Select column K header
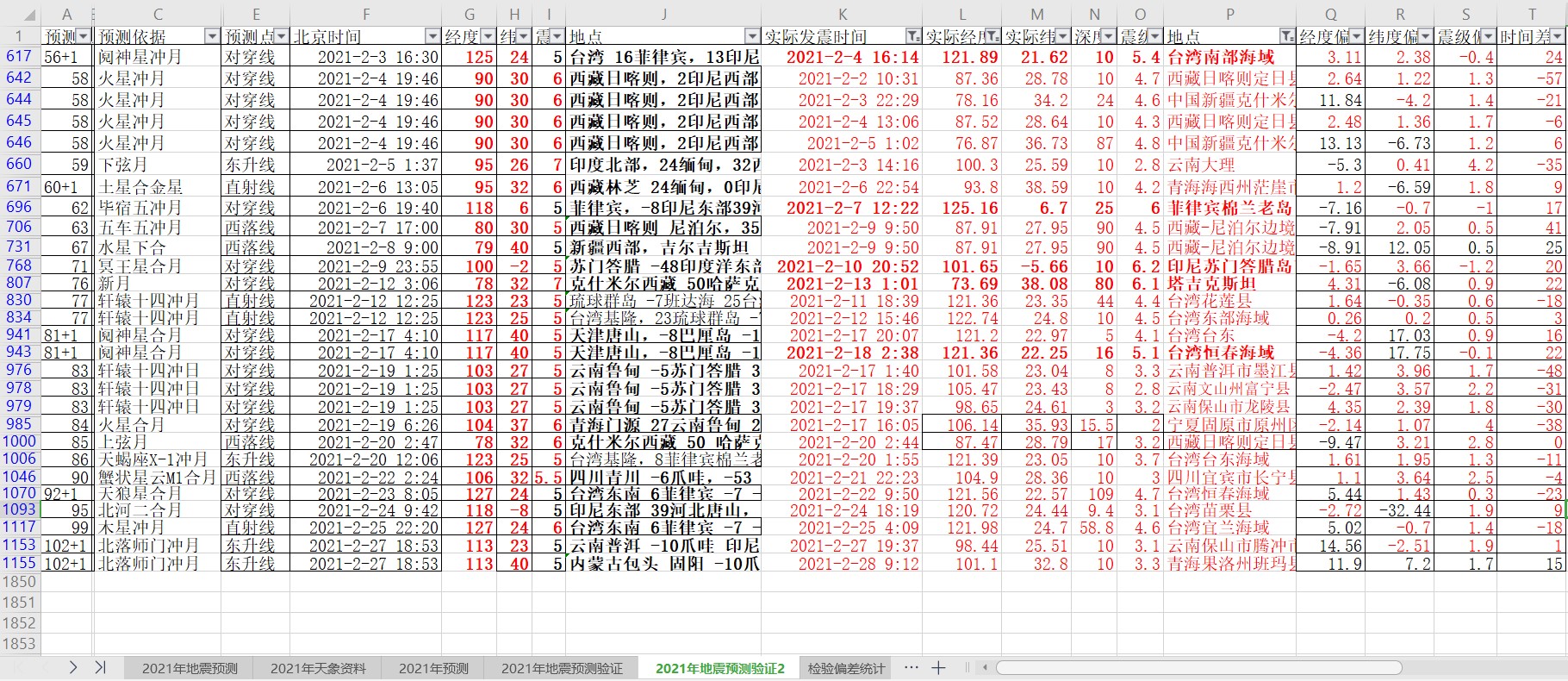Screen dimensions: 1568x681 (842, 15)
